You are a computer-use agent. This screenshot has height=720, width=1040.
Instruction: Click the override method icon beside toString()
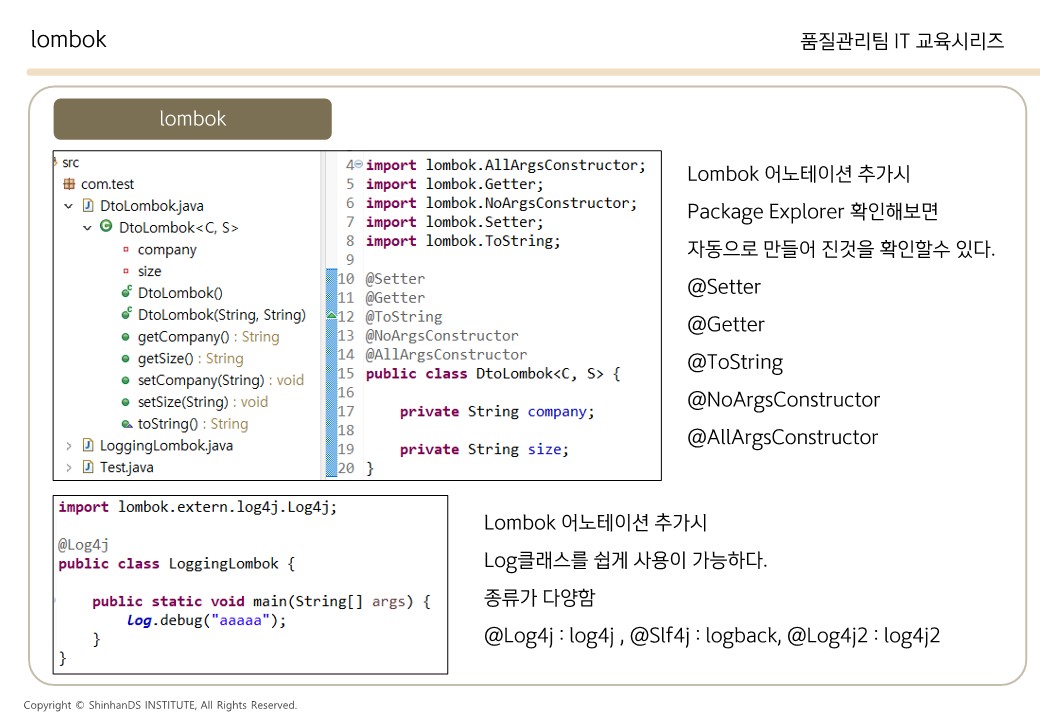pyautogui.click(x=127, y=424)
